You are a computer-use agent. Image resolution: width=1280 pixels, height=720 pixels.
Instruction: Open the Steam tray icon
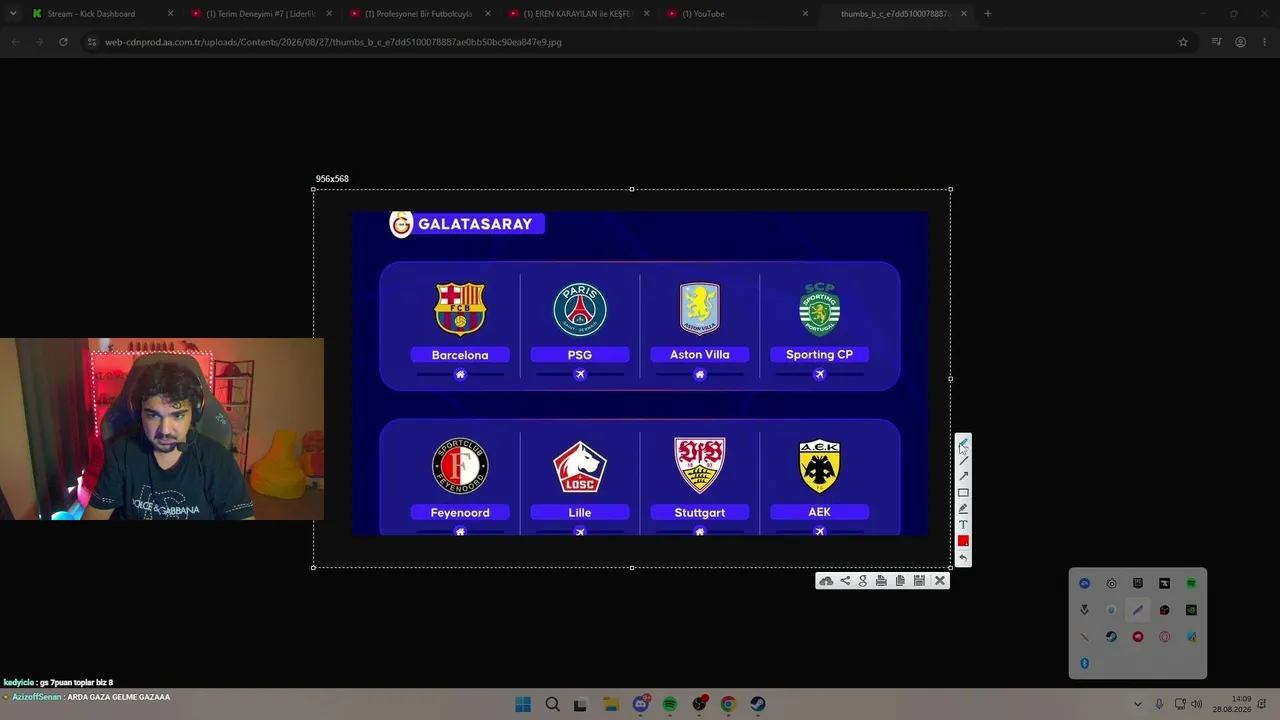[1111, 636]
